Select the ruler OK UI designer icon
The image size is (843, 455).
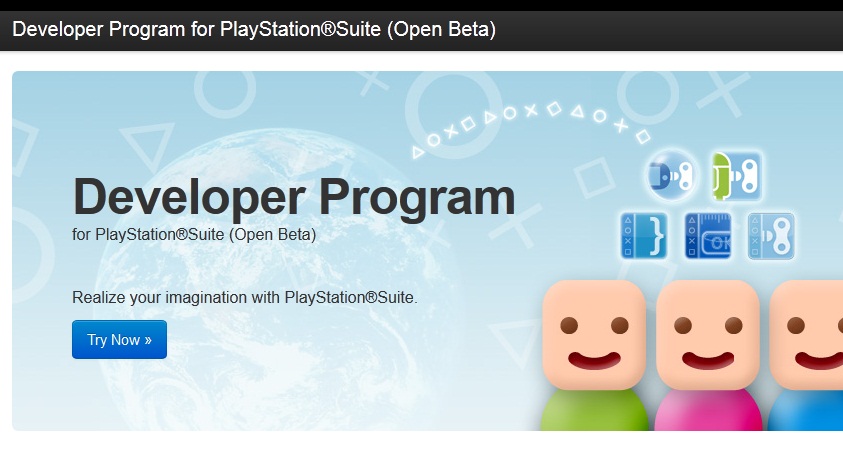pyautogui.click(x=708, y=236)
